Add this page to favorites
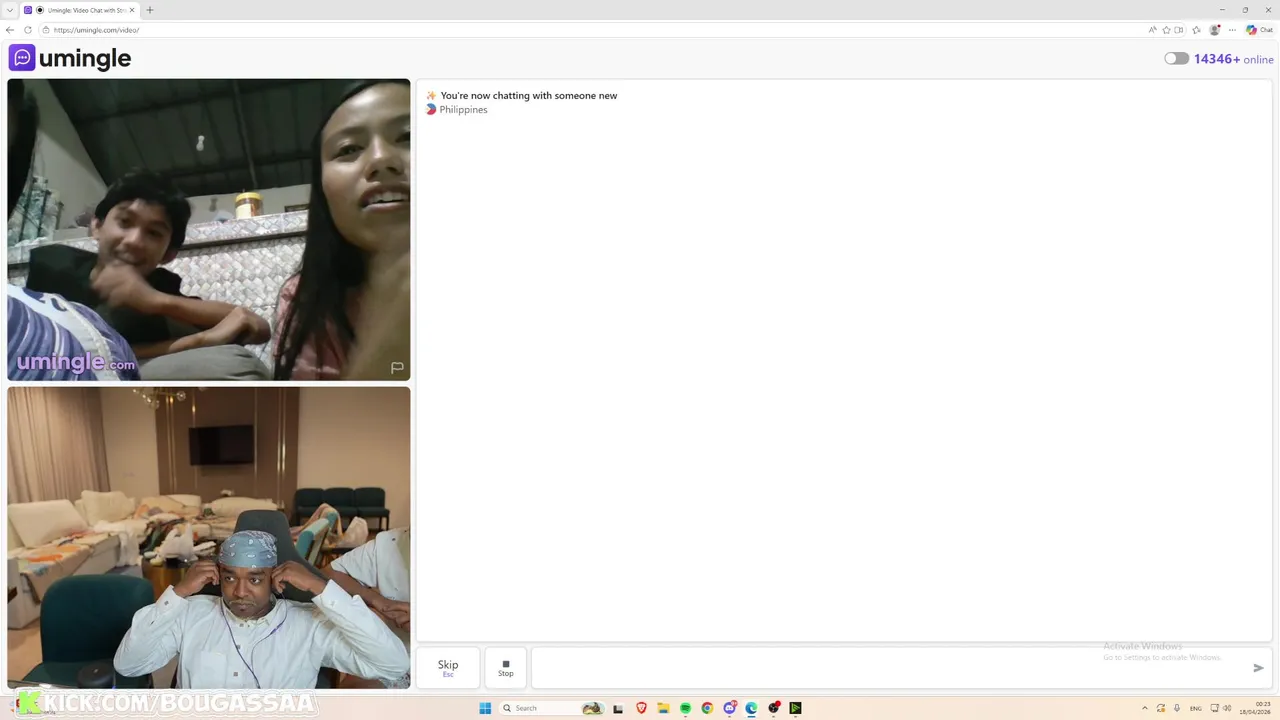The image size is (1280, 720). coord(1166,30)
